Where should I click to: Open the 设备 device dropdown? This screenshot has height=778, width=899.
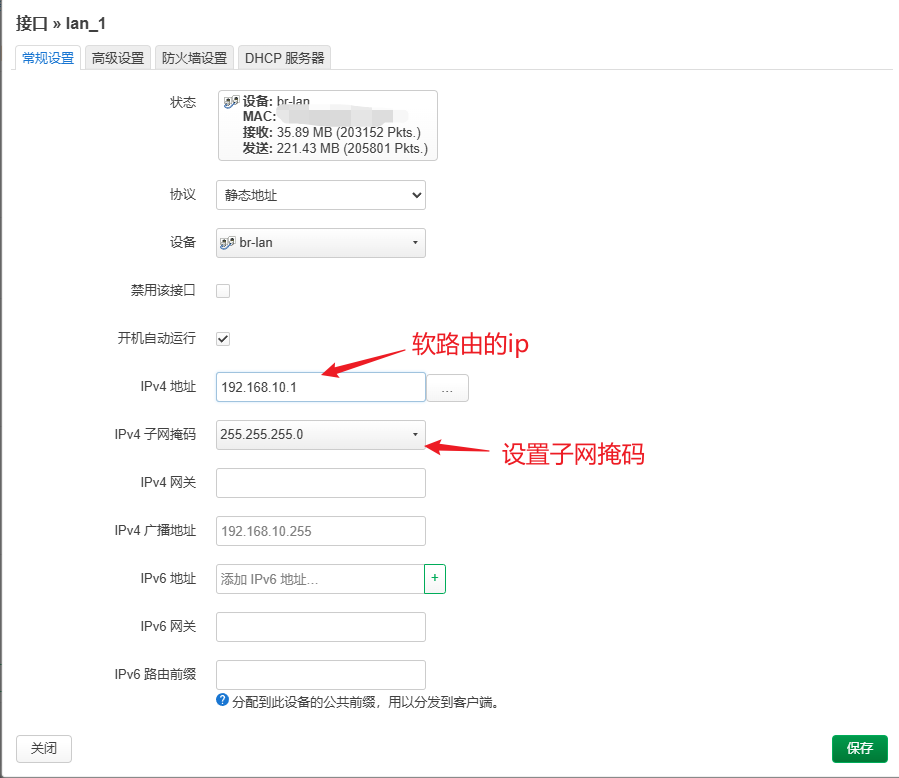(x=320, y=242)
